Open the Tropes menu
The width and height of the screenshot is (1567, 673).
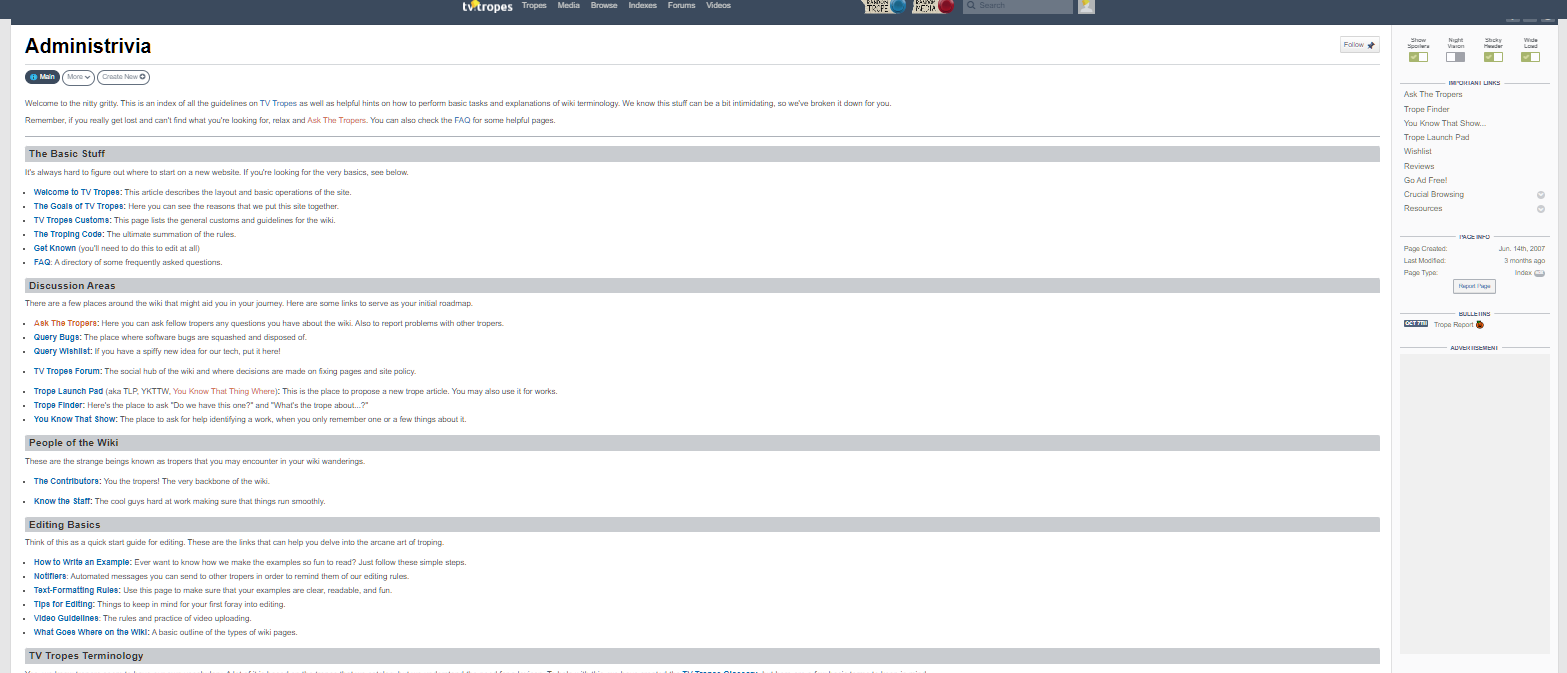pos(534,6)
